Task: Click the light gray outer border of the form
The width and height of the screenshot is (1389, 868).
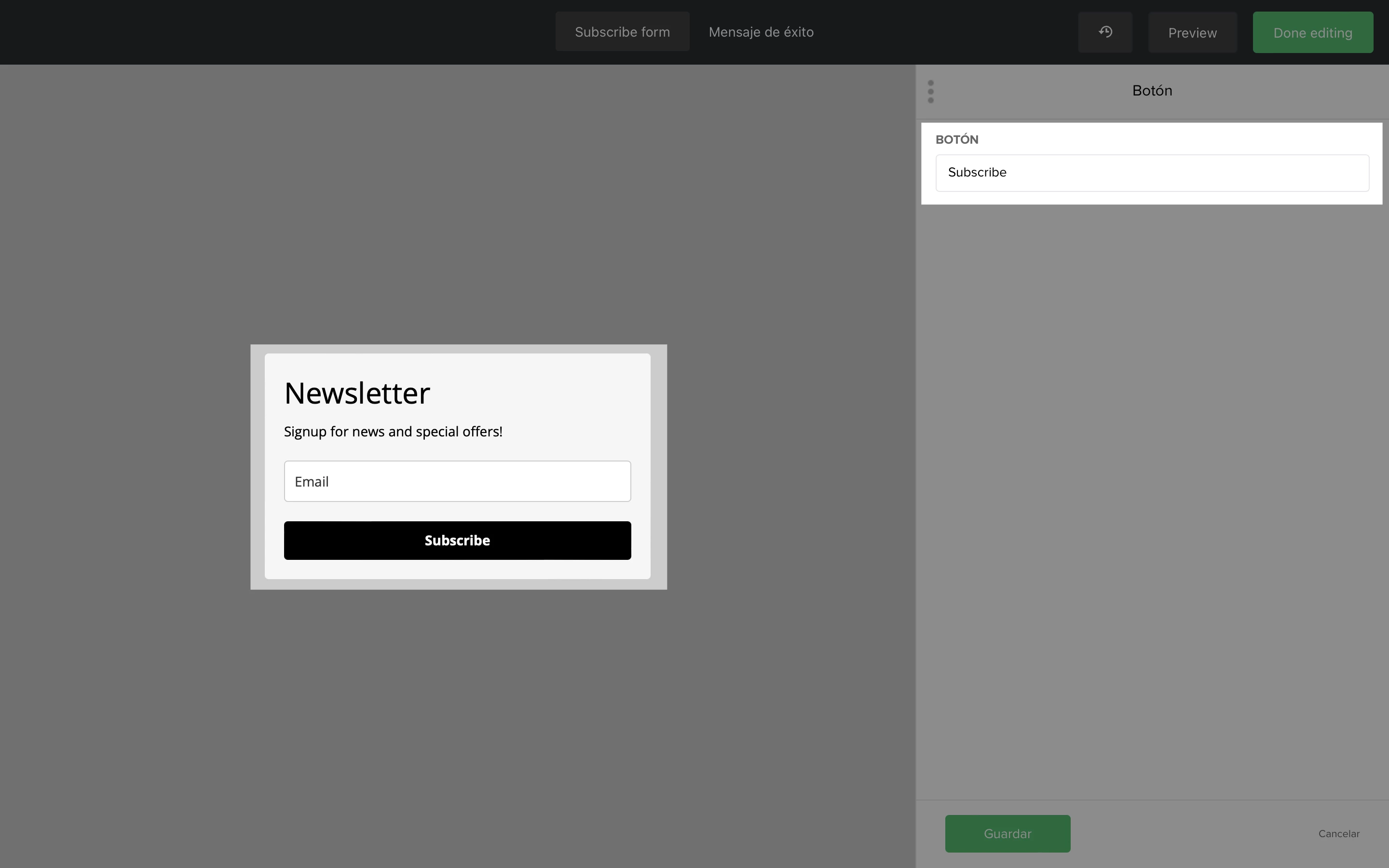Action: coord(257,466)
